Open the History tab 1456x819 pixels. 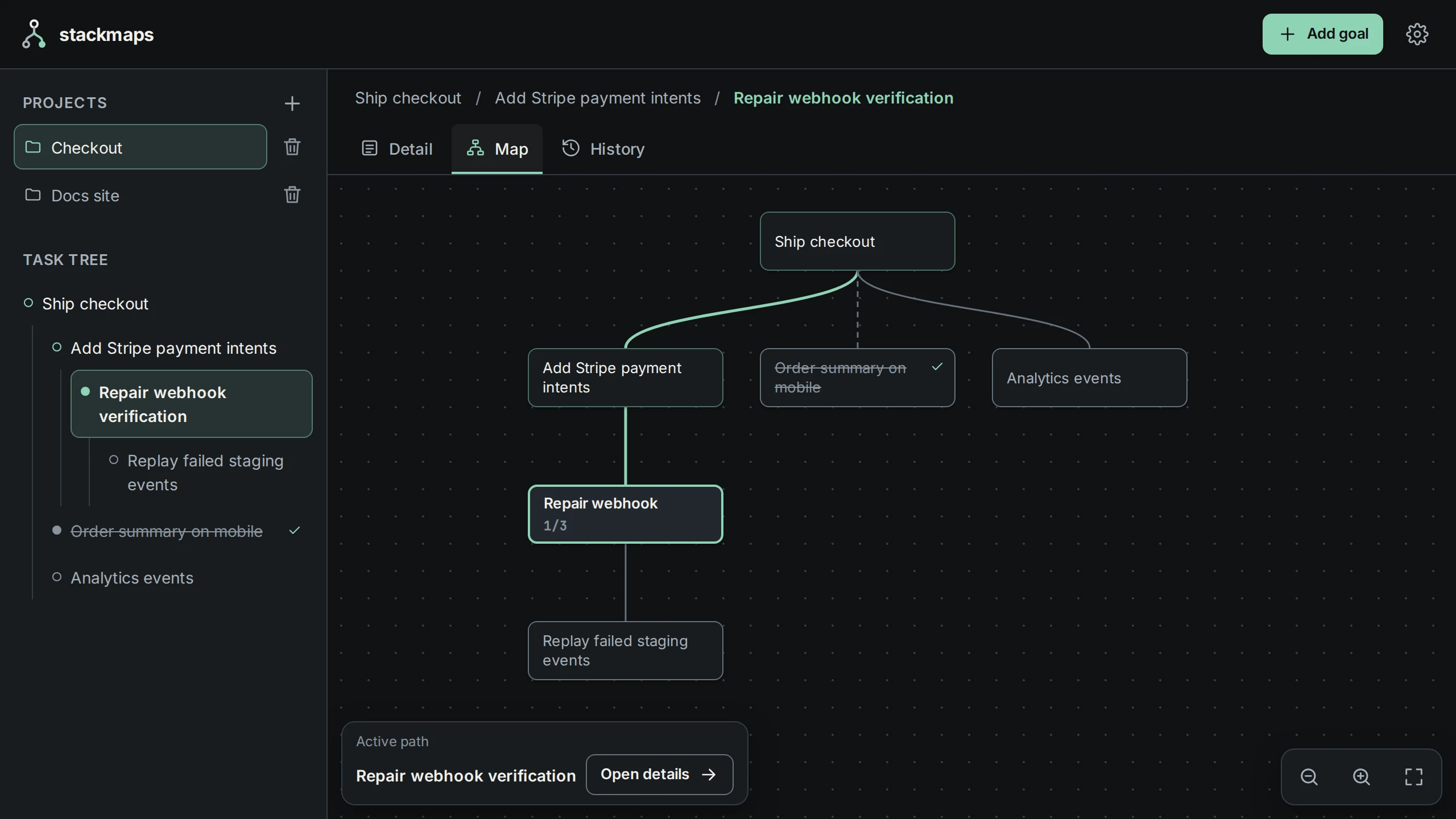click(x=603, y=149)
